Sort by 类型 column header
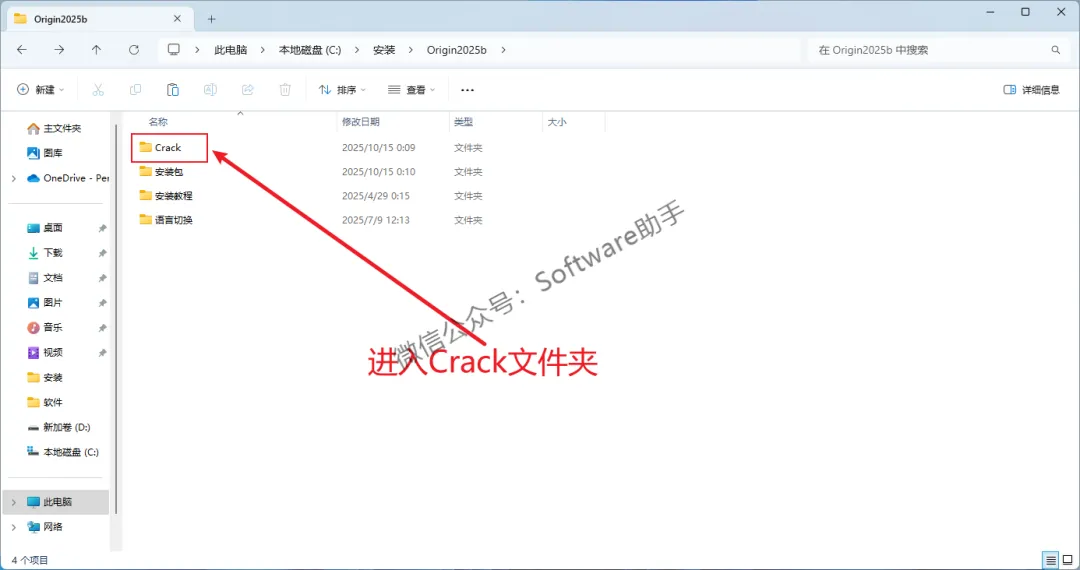 tap(464, 121)
